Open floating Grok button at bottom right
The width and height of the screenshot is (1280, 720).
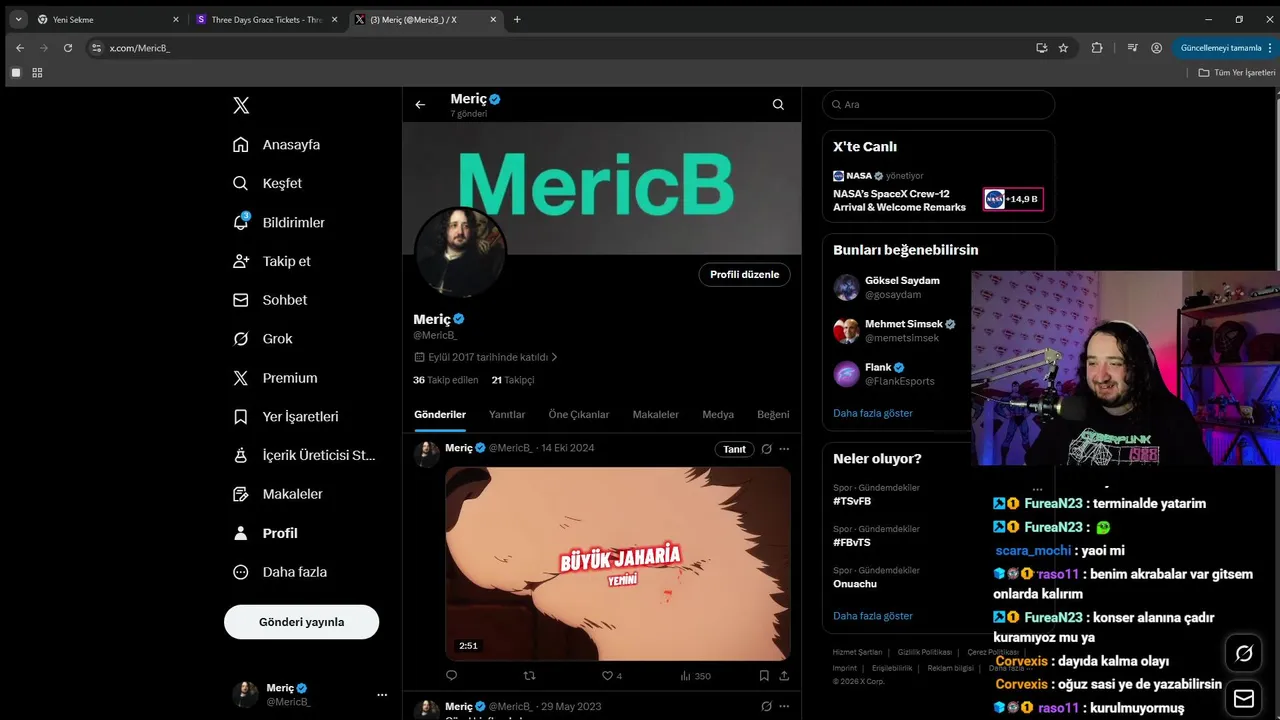pyautogui.click(x=1244, y=653)
